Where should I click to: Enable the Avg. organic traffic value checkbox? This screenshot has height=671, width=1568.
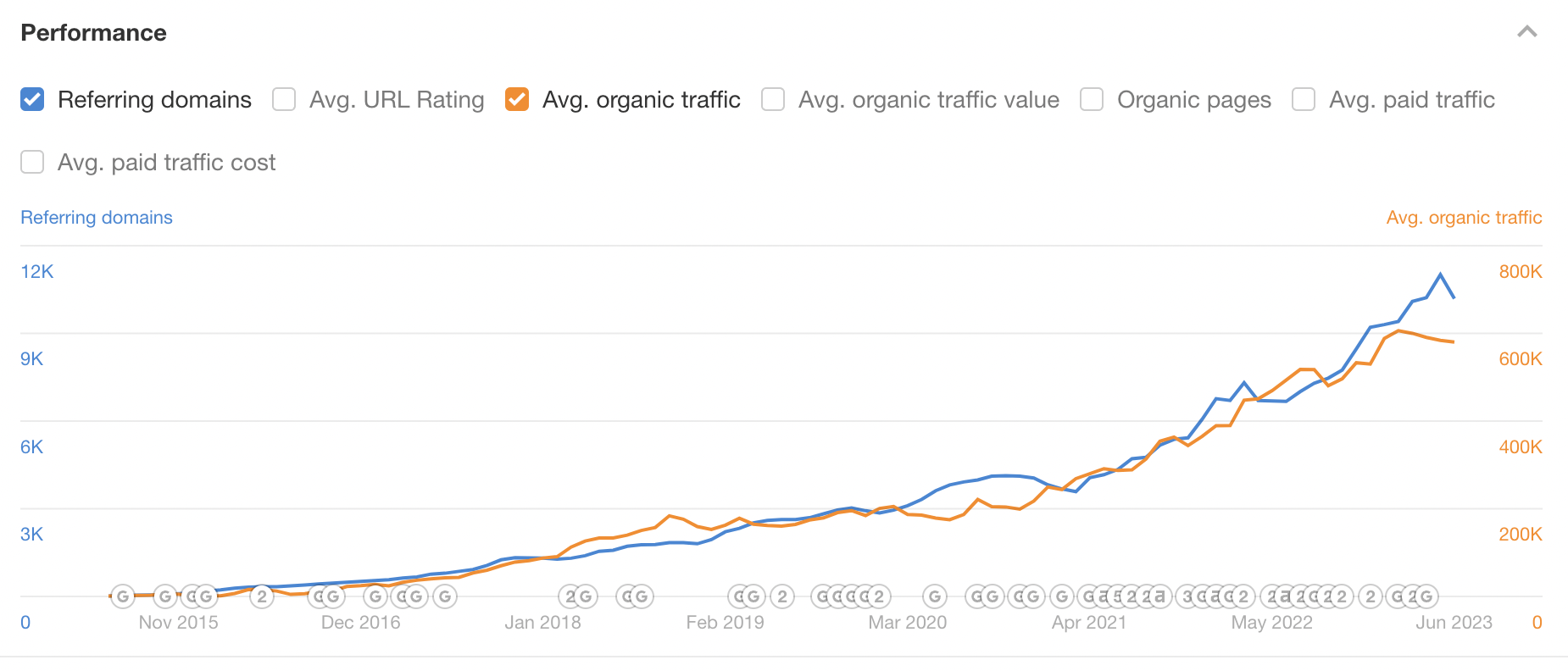[772, 99]
